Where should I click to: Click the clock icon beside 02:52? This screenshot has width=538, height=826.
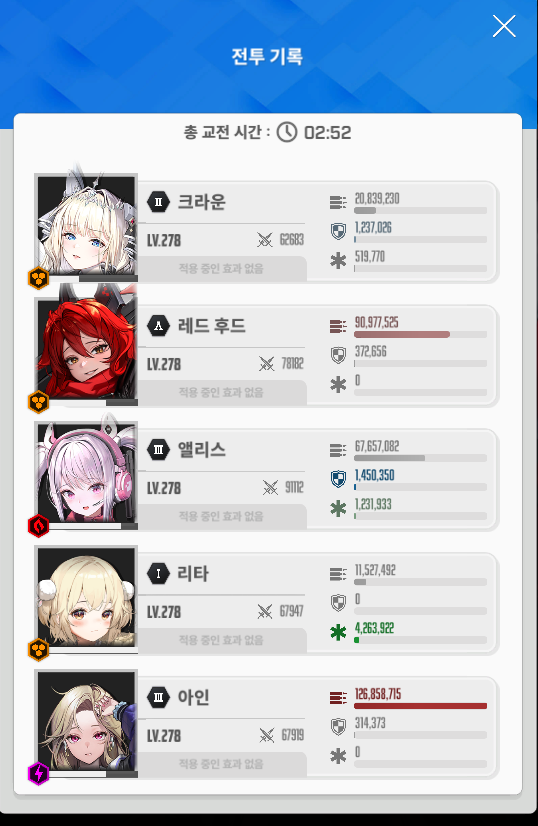coord(287,132)
